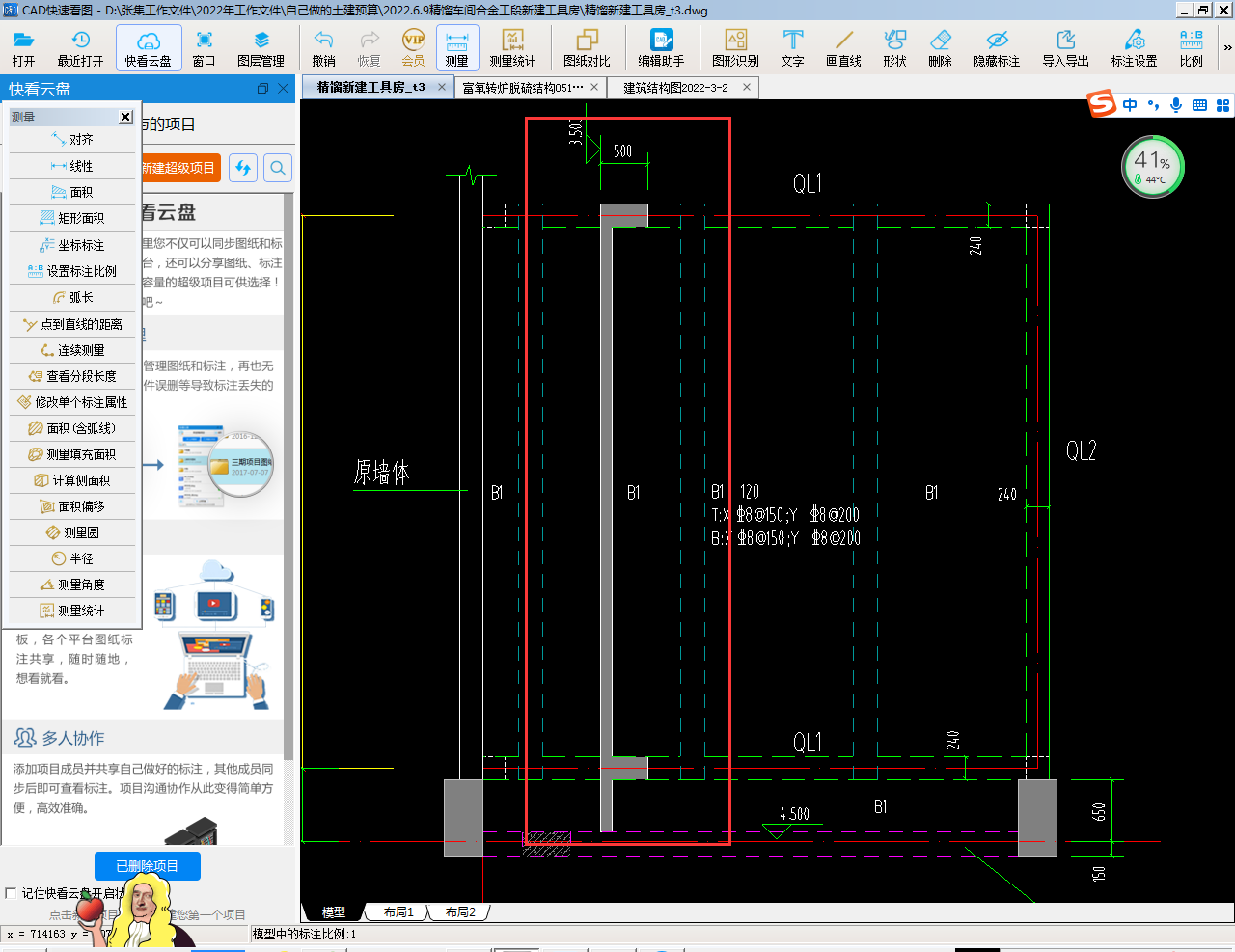
Task: Click the IME microphone voice input
Action: [x=1176, y=105]
